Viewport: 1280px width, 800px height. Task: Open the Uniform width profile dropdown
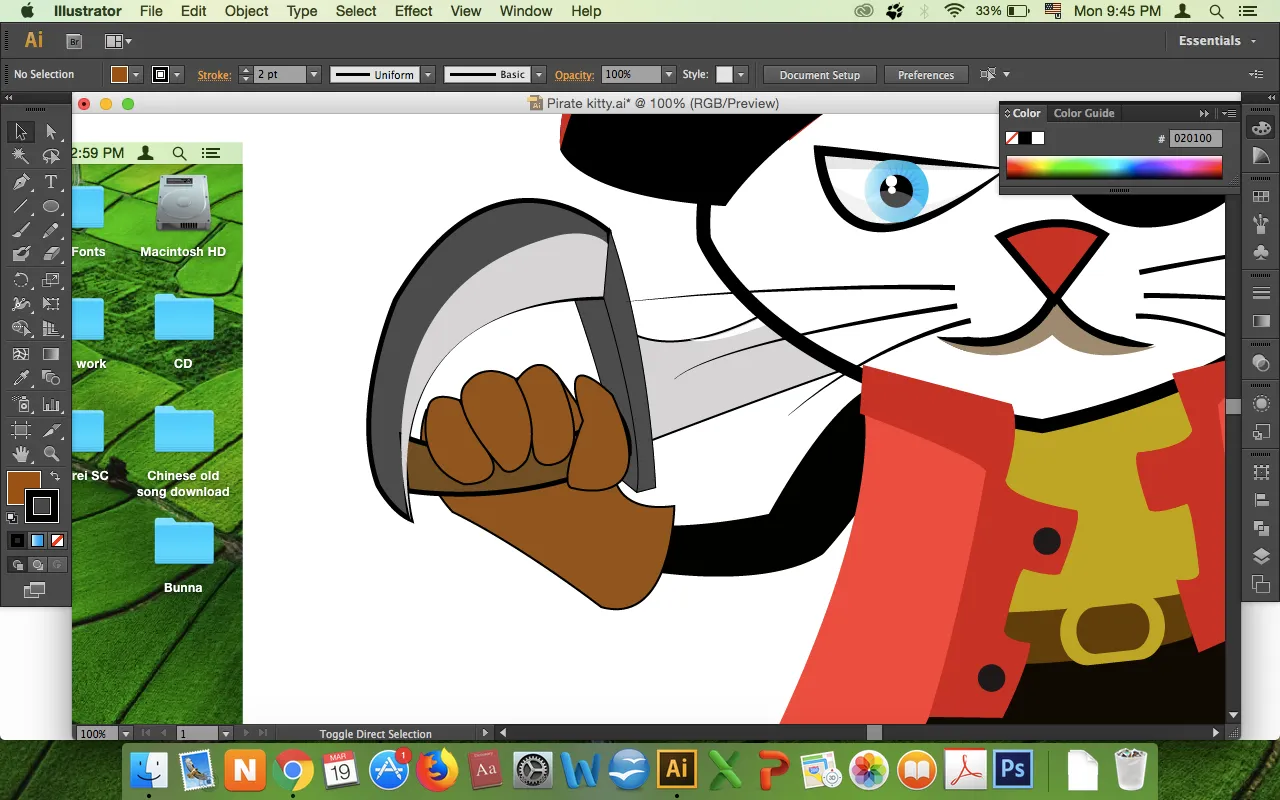pyautogui.click(x=428, y=75)
